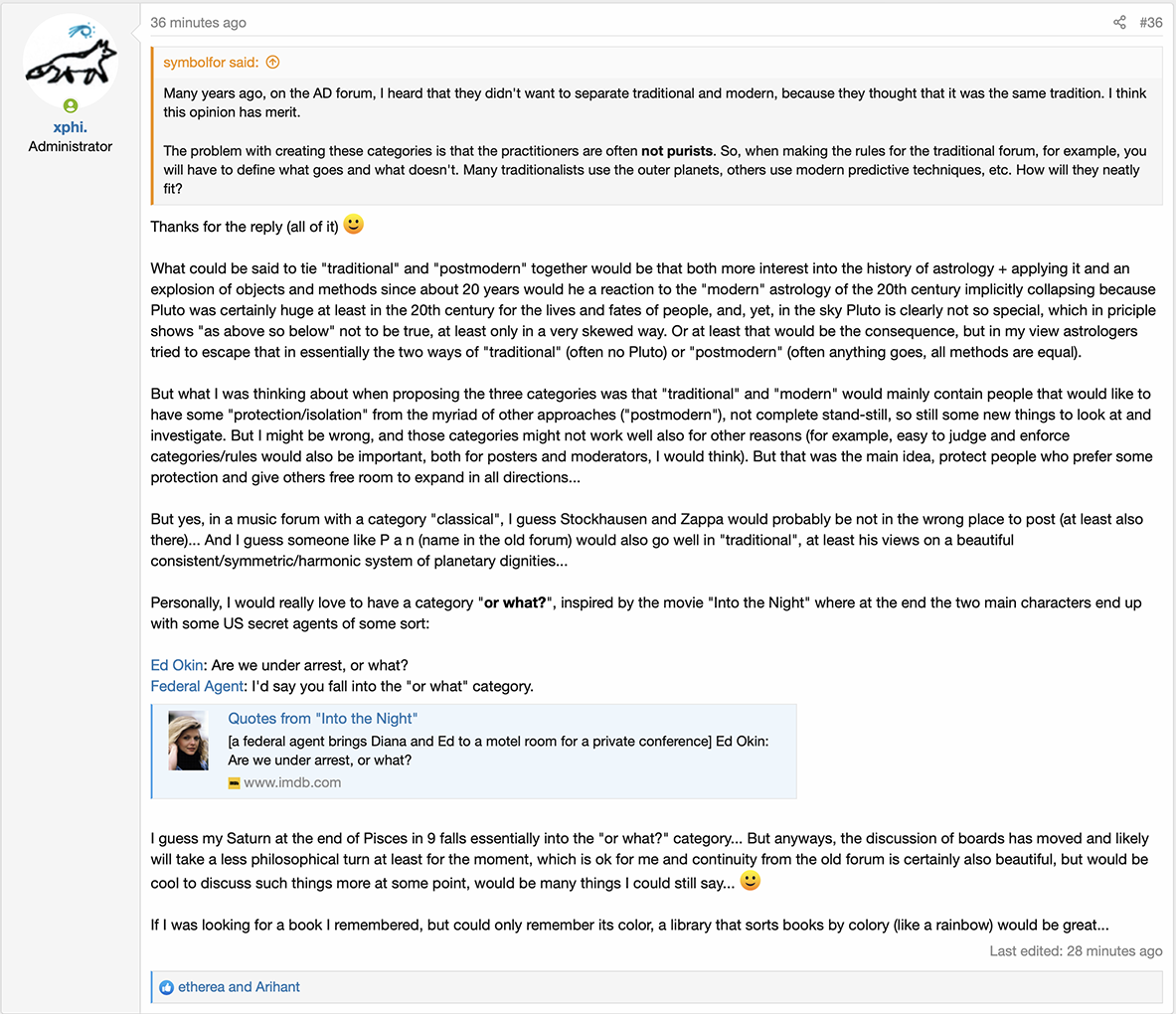This screenshot has width=1176, height=1014.
Task: Click the www.imdb.com source text
Action: pos(292,782)
